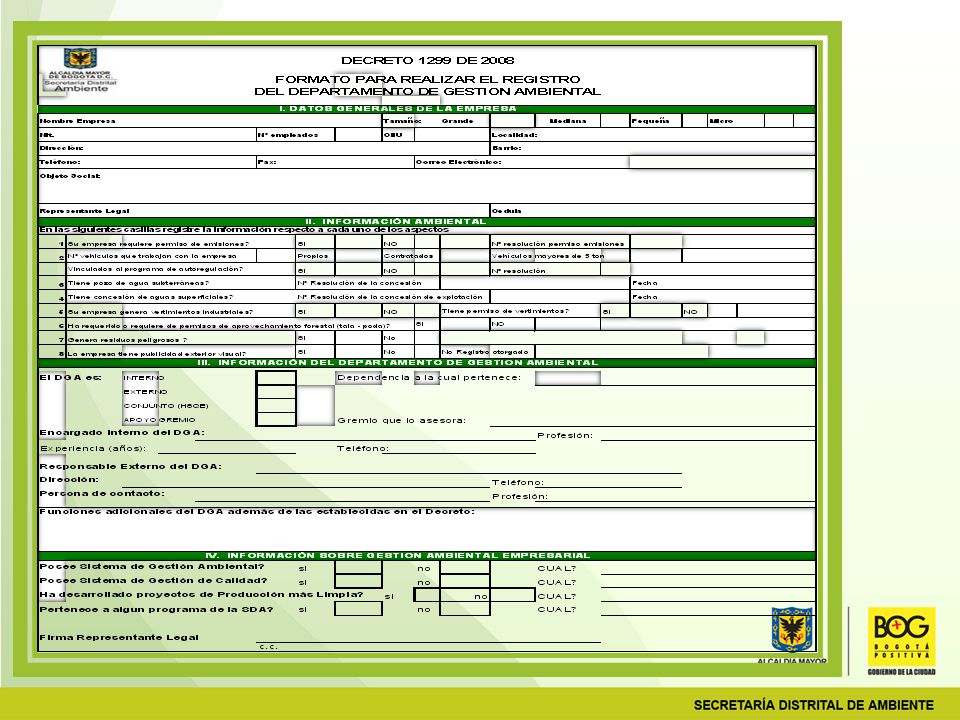Click the Micro size box
Image resolution: width=960 pixels, height=720 pixels.
pyautogui.click(x=779, y=121)
